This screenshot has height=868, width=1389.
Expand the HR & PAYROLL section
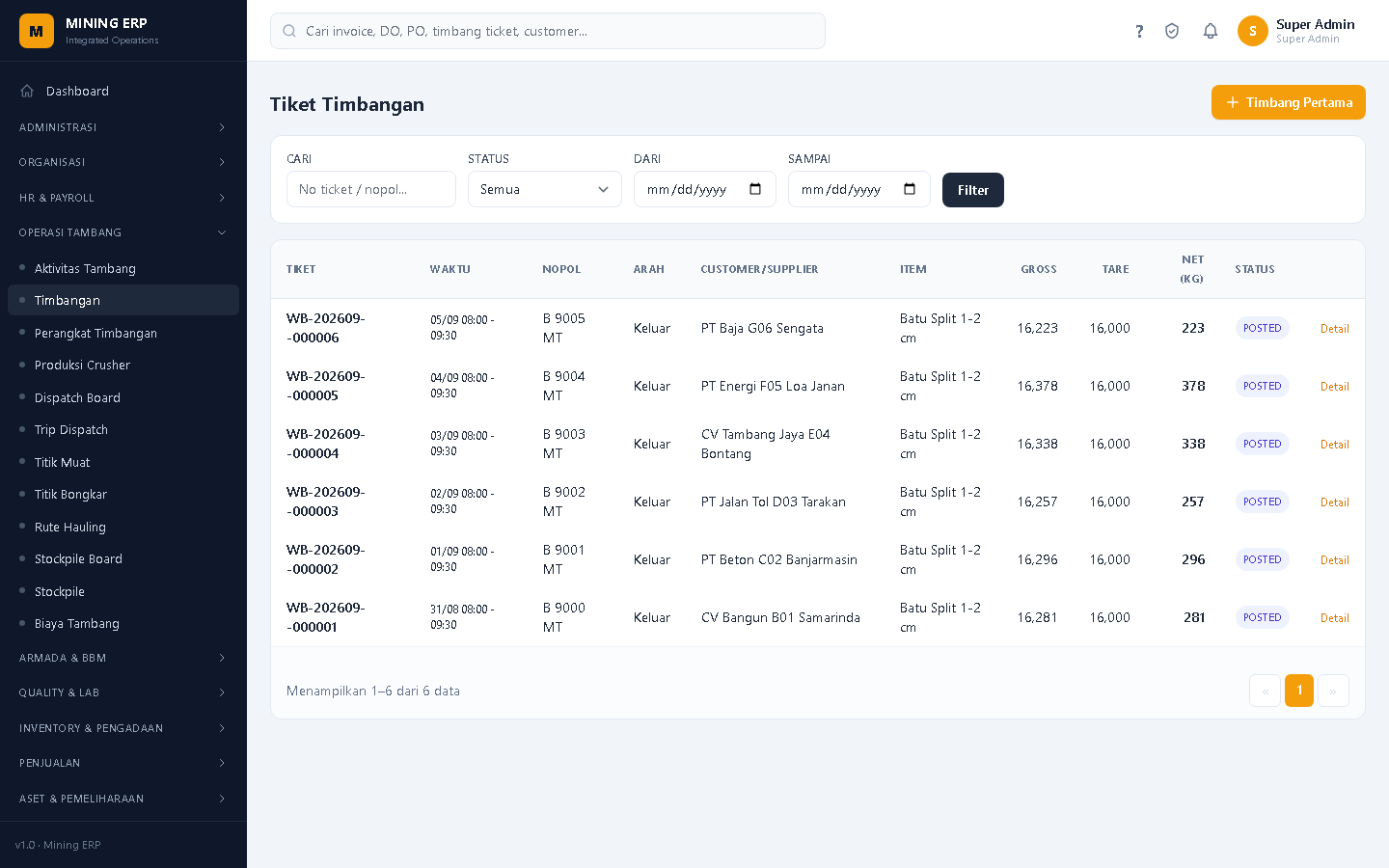click(x=123, y=198)
